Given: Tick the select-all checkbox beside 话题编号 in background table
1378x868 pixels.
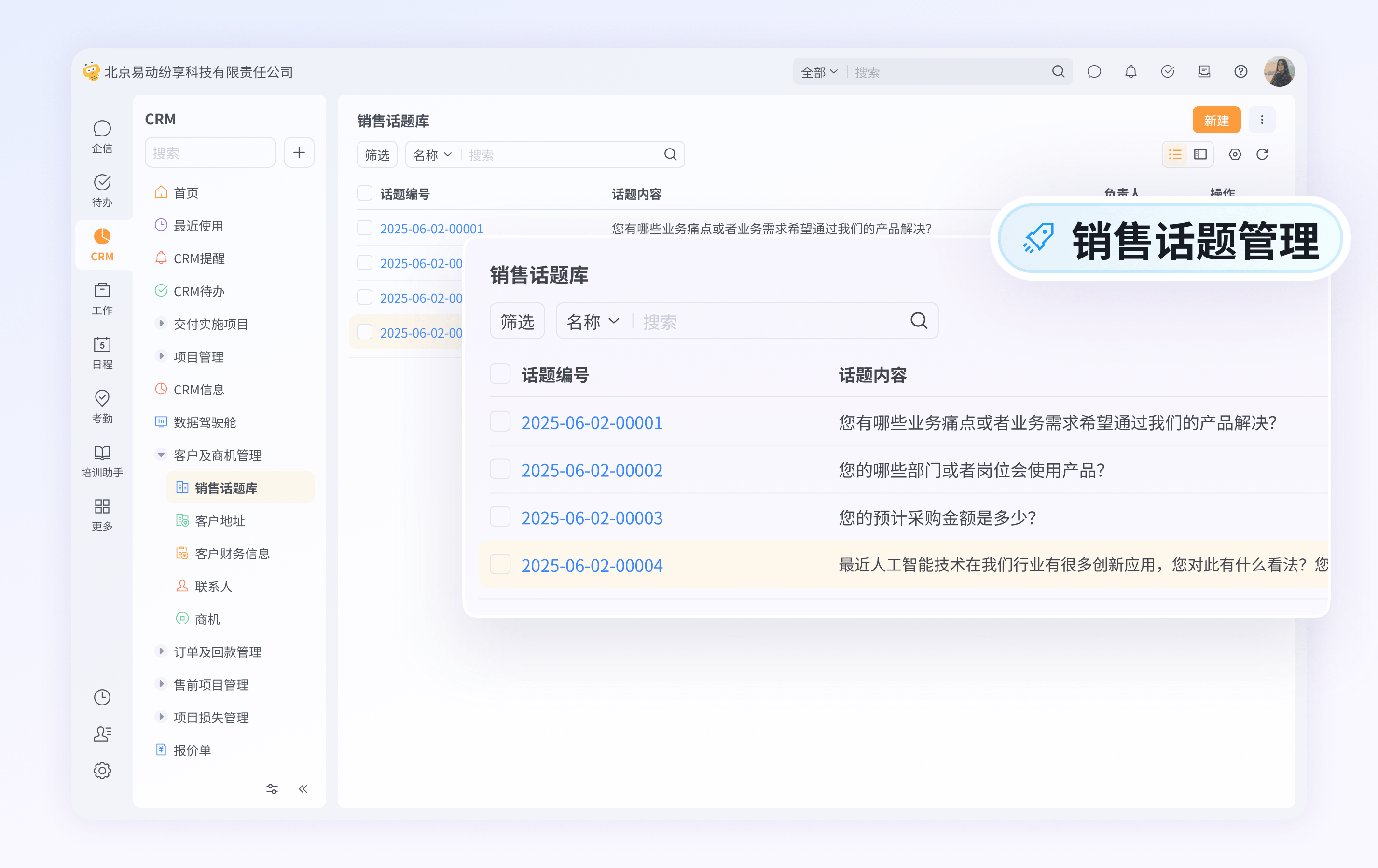Looking at the screenshot, I should tap(365, 193).
